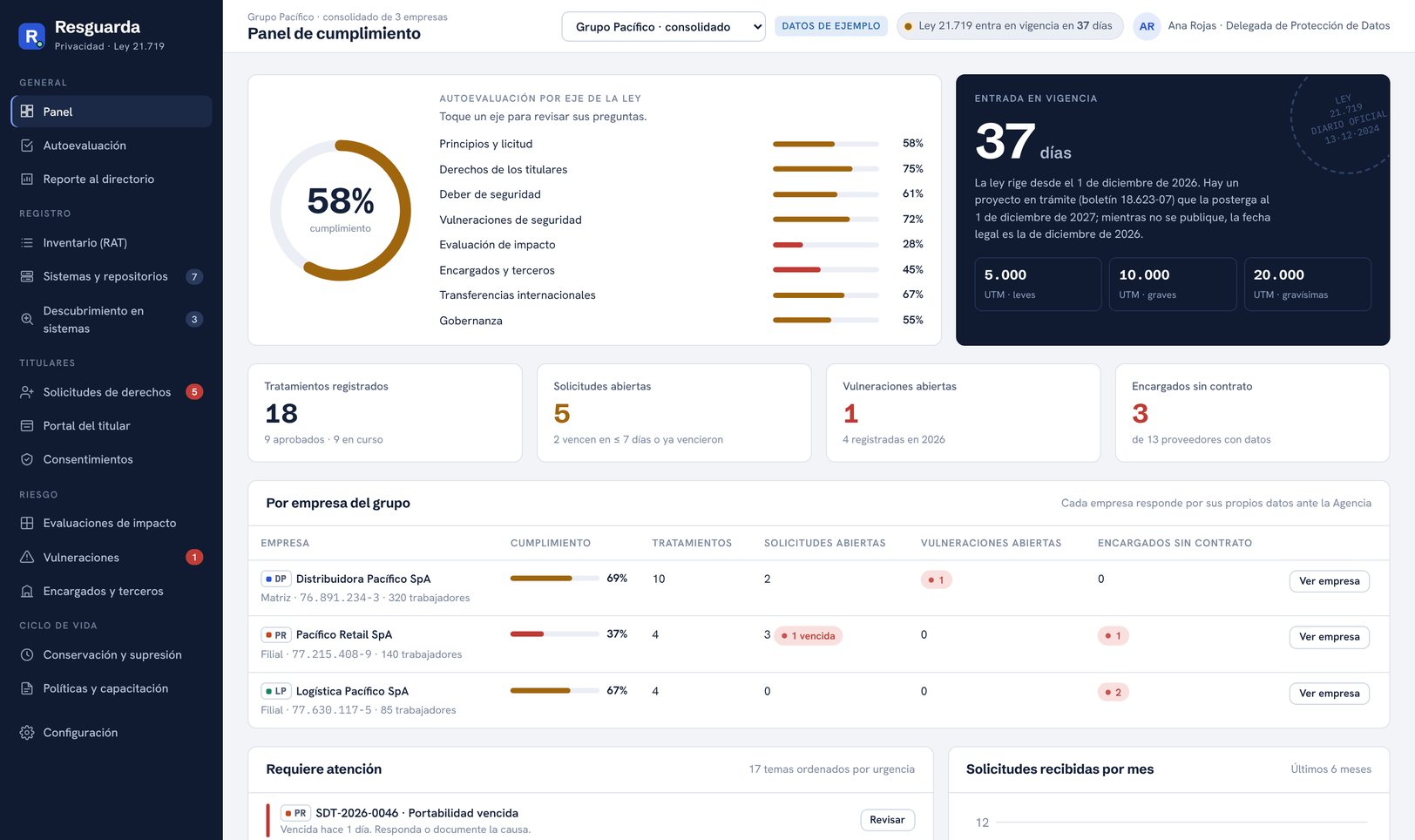The width and height of the screenshot is (1415, 840).
Task: Click Revisar on SDT-2026-0046 item
Action: 887,820
